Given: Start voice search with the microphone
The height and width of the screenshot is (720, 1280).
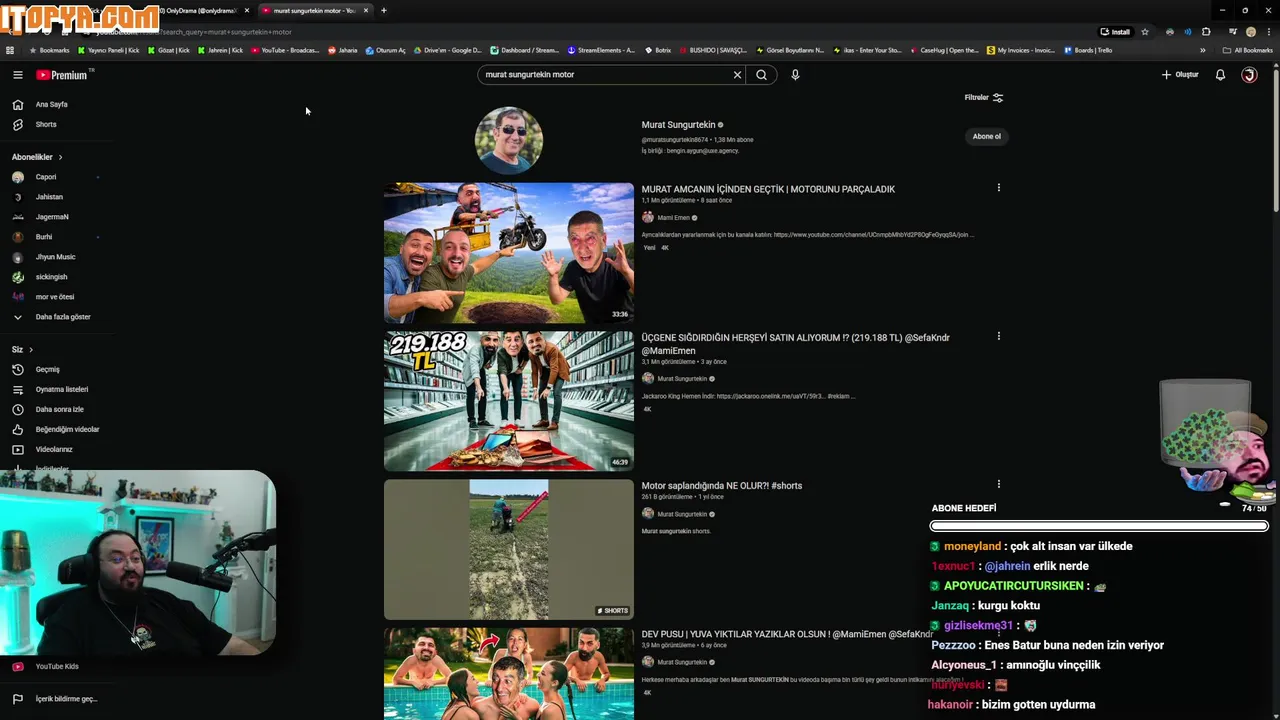Looking at the screenshot, I should 795,75.
